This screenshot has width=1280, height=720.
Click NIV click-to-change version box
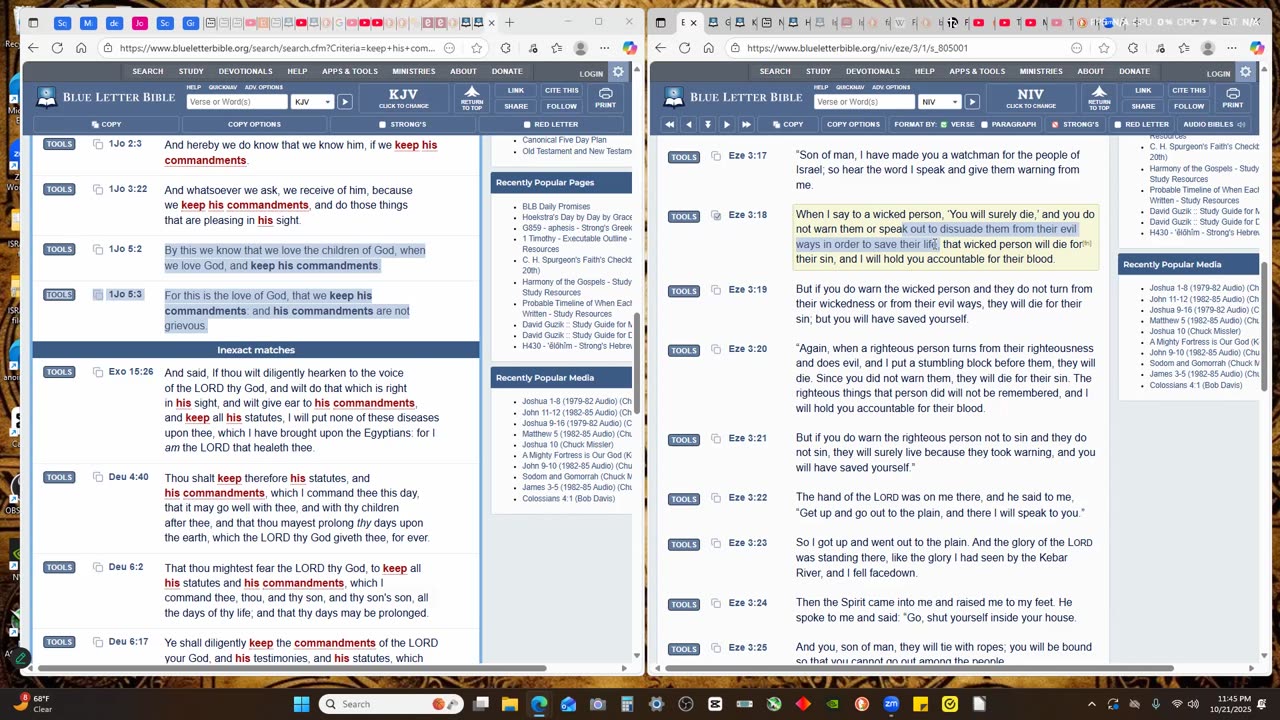[1030, 97]
